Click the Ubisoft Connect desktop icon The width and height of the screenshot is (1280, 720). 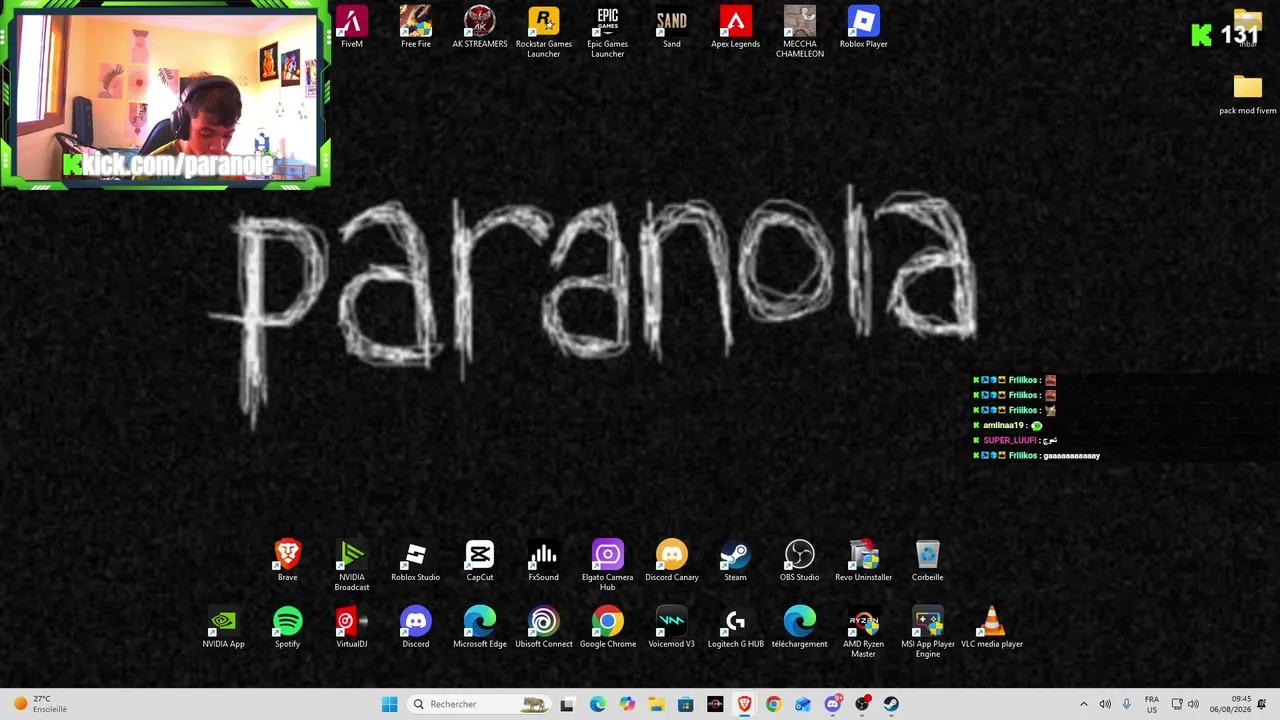point(544,628)
